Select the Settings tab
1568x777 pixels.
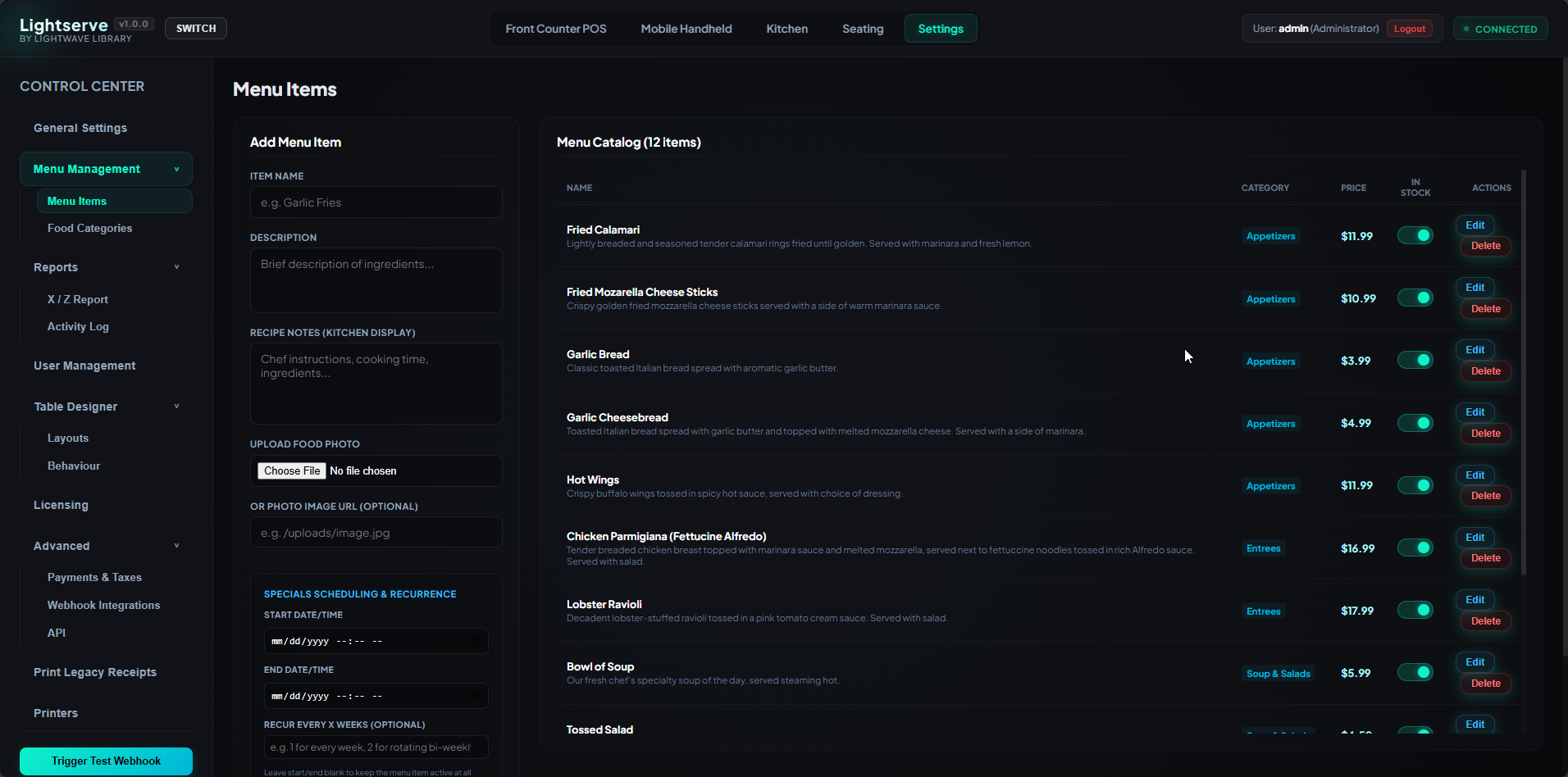[941, 29]
